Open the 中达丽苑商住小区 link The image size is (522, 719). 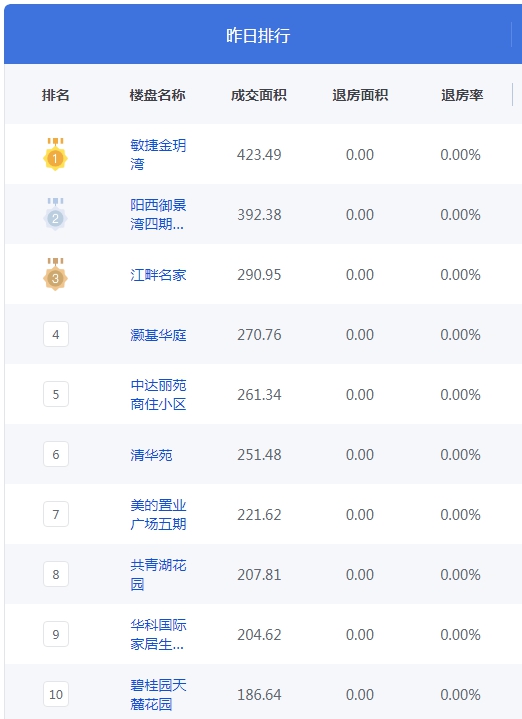(158, 395)
